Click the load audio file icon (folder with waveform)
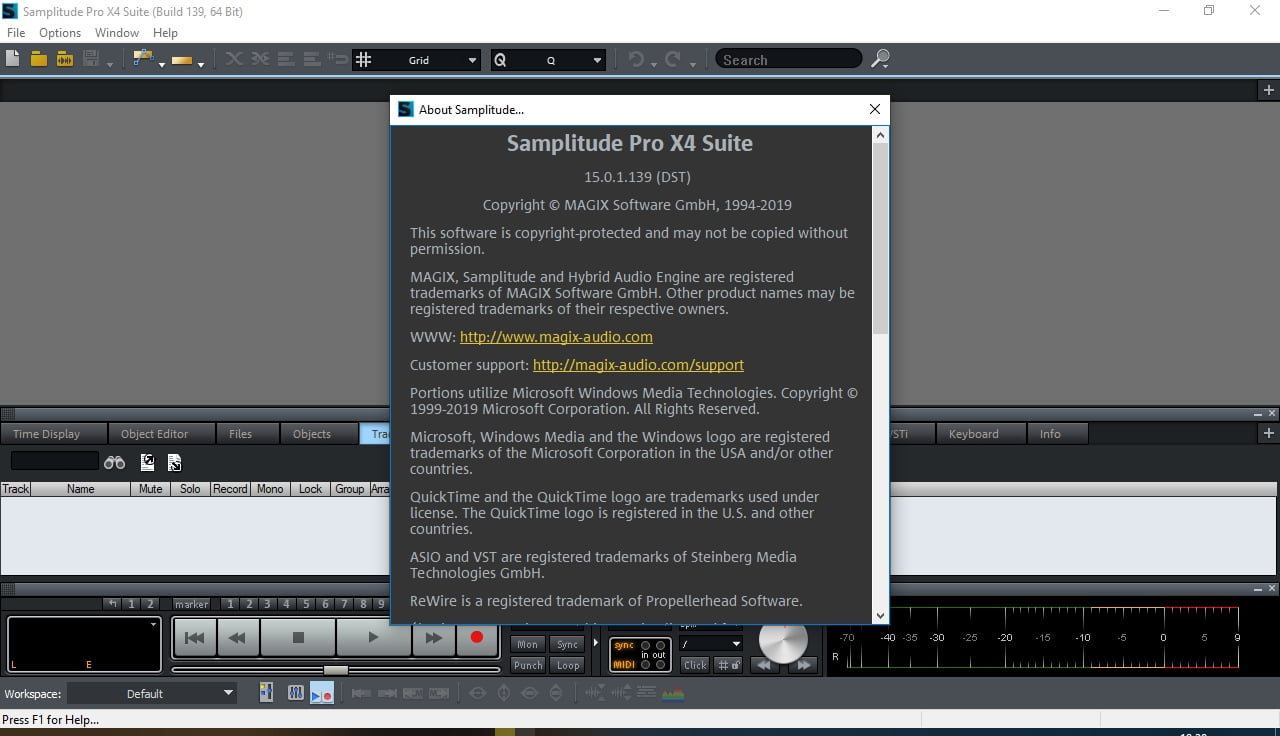 click(x=64, y=59)
